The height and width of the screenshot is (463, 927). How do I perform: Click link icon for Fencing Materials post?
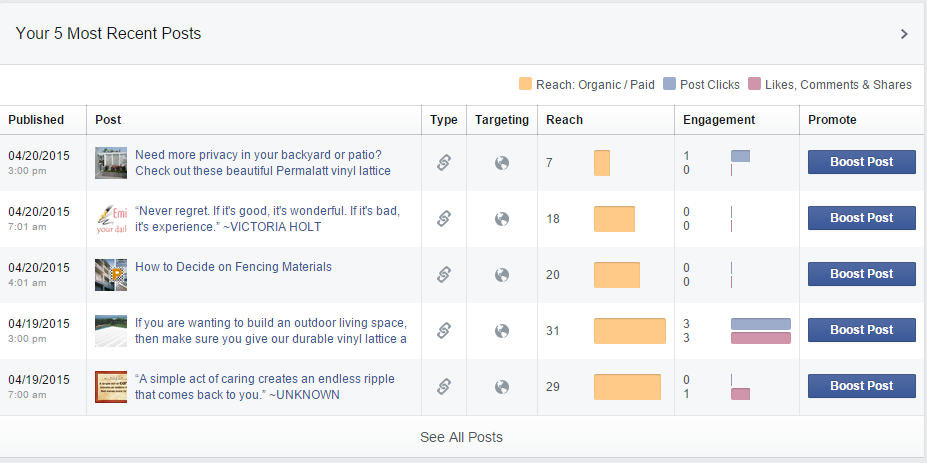pos(444,275)
